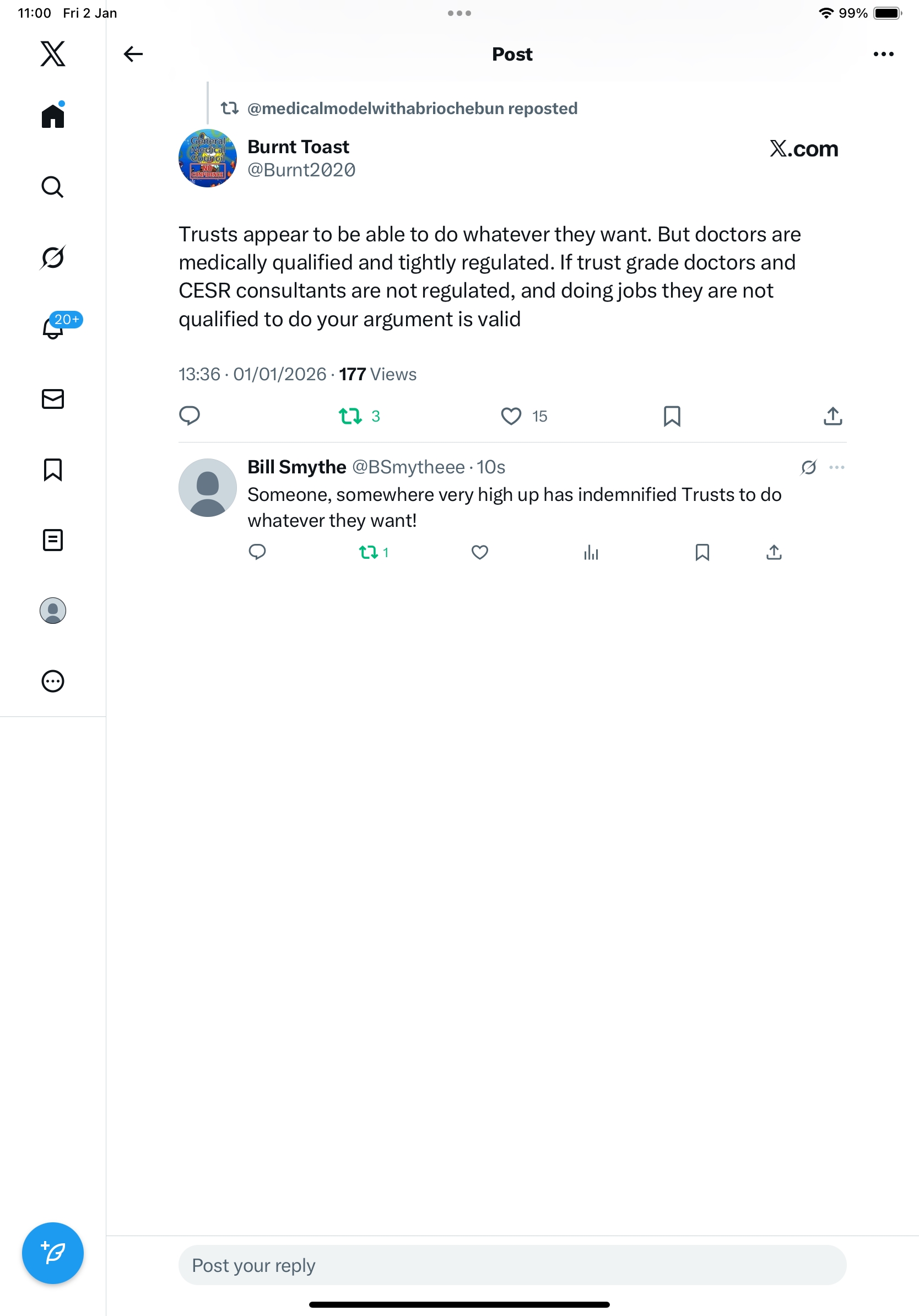Image resolution: width=919 pixels, height=1316 pixels.
Task: Bookmark Burnt Toast's main post
Action: coord(672,416)
